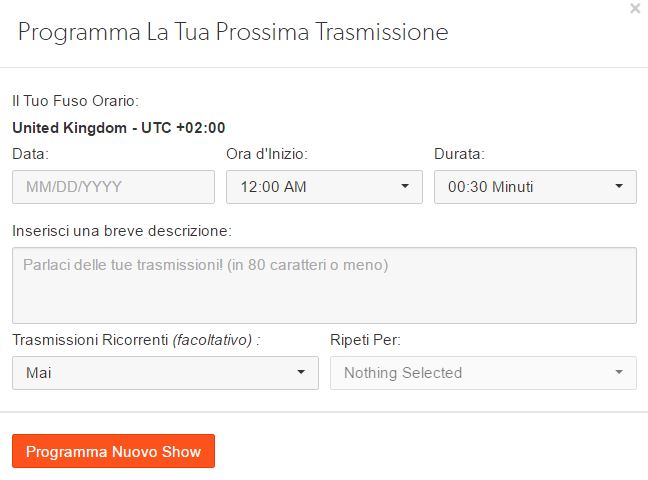The height and width of the screenshot is (480, 648).
Task: Click the Ripeti Per: label
Action: (365, 340)
